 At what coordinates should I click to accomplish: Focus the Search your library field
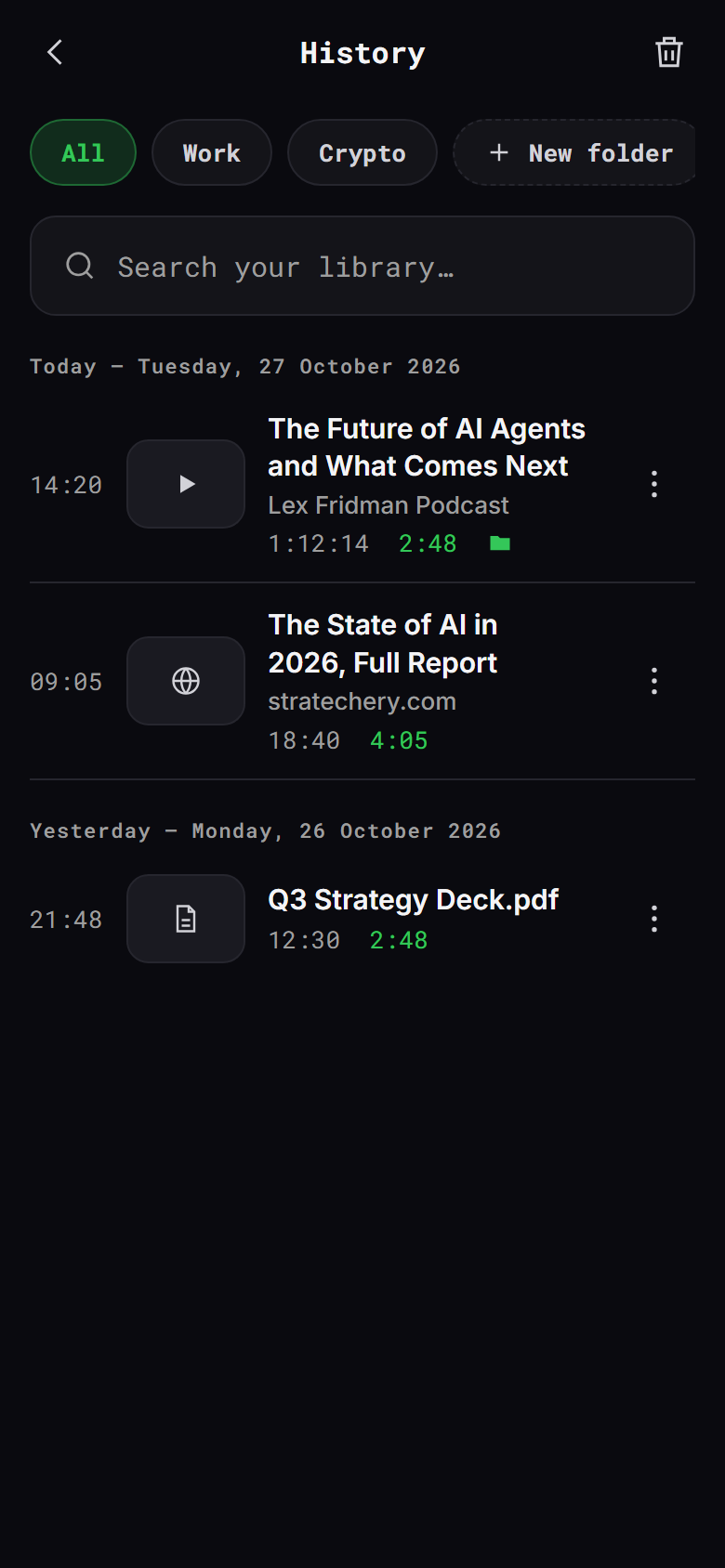pos(362,266)
